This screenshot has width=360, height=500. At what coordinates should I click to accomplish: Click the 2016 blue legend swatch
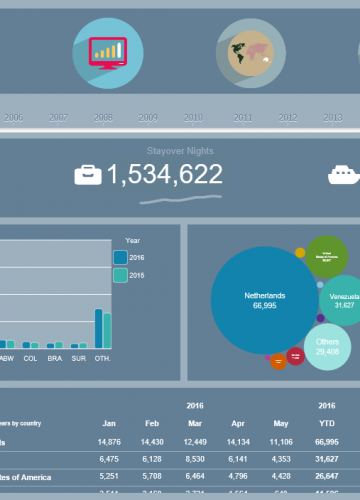120,258
